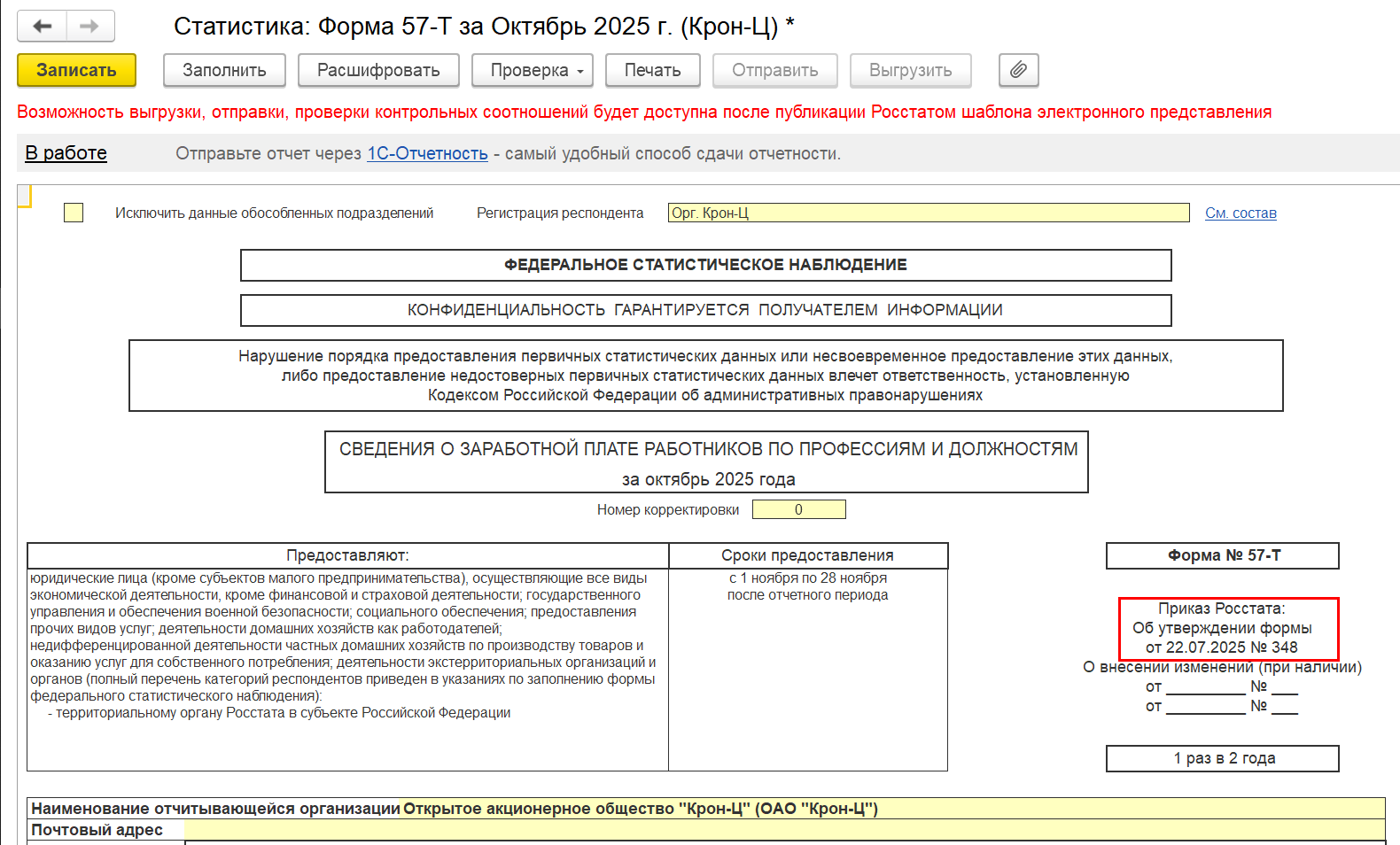
Task: Click the Форма № 57-Т label
Action: (1223, 555)
